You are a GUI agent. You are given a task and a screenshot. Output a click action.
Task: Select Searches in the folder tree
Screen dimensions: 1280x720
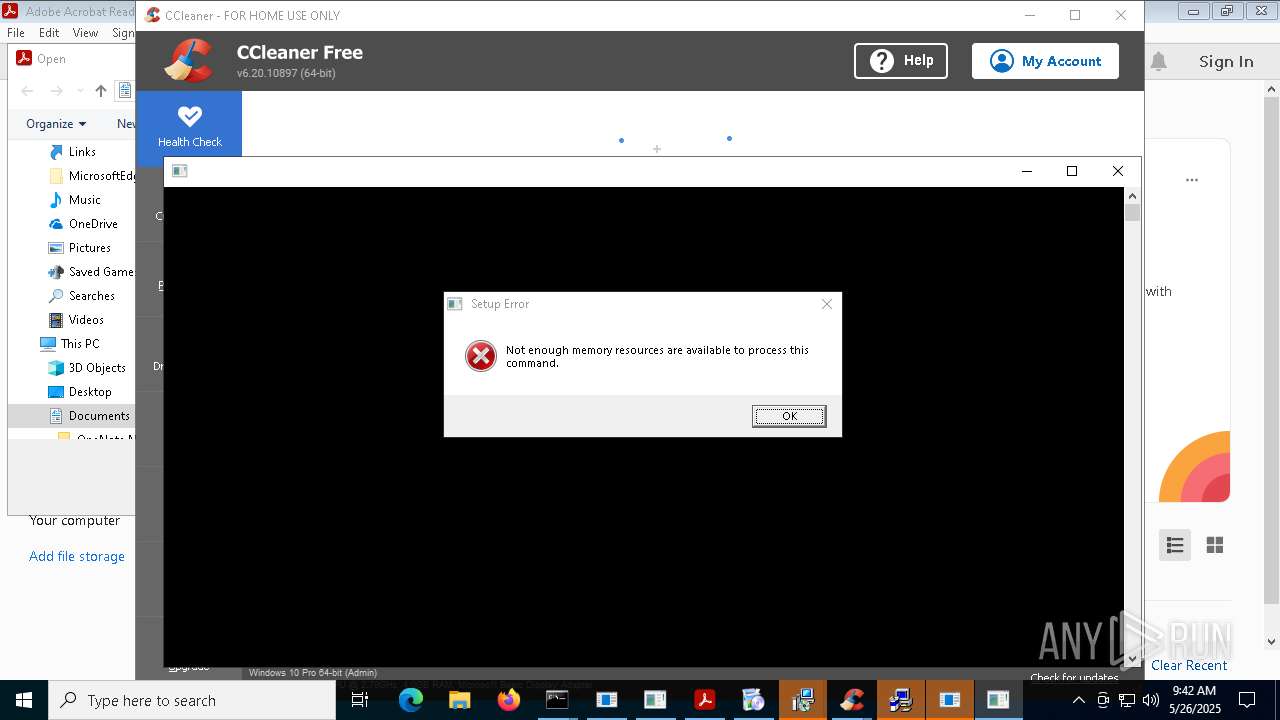tap(91, 296)
